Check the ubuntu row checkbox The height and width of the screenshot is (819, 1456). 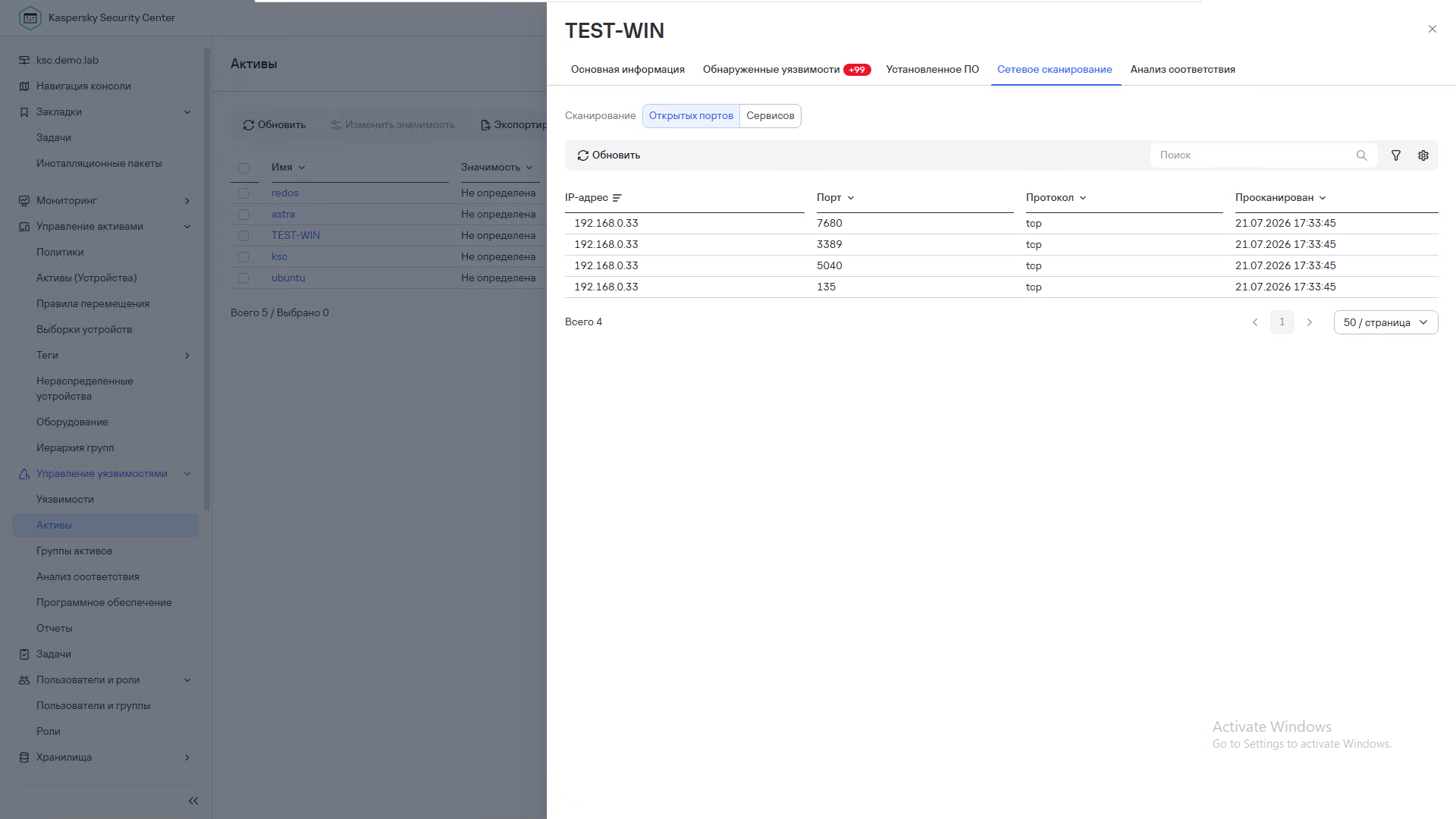coord(243,278)
